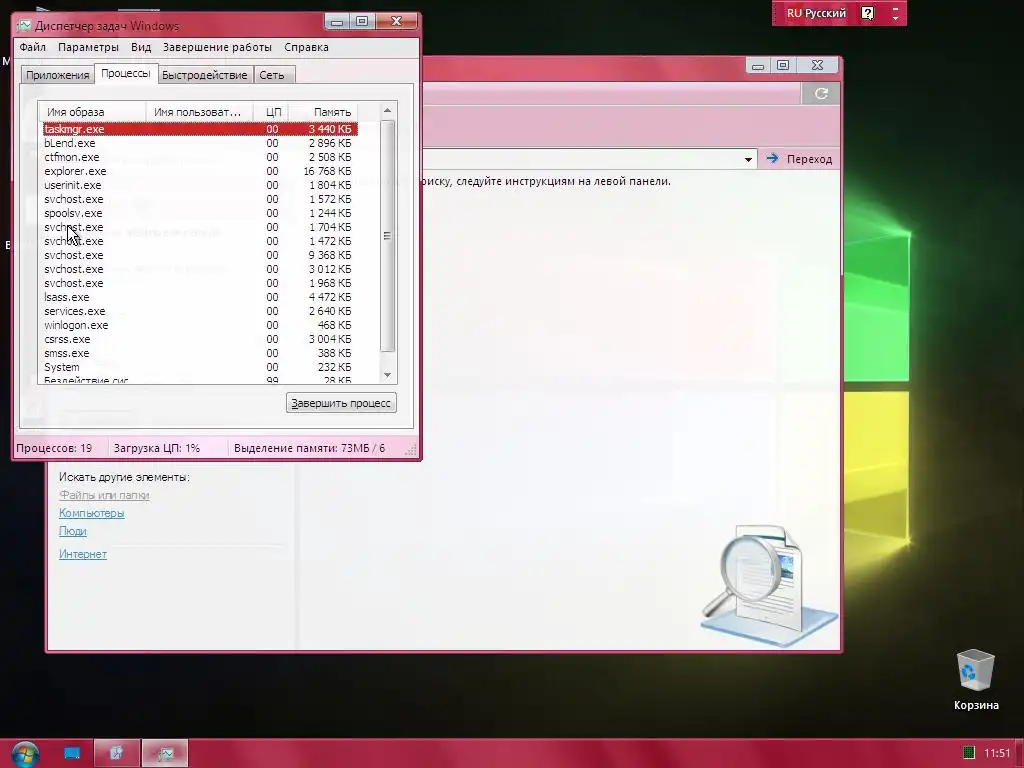Viewport: 1024px width, 768px height.
Task: Open the Интернет search link
Action: tap(83, 554)
